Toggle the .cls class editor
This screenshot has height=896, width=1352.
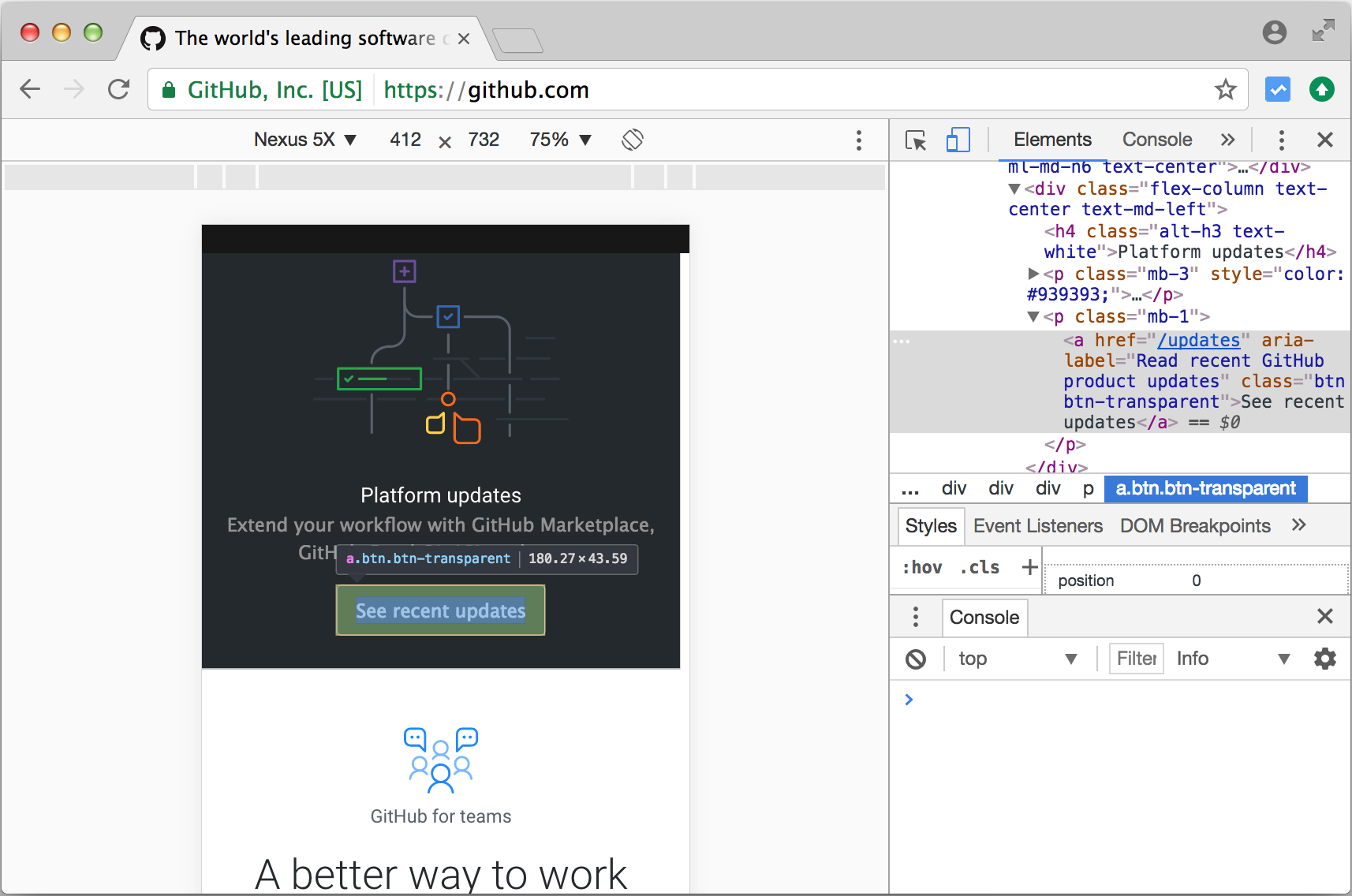pyautogui.click(x=980, y=568)
